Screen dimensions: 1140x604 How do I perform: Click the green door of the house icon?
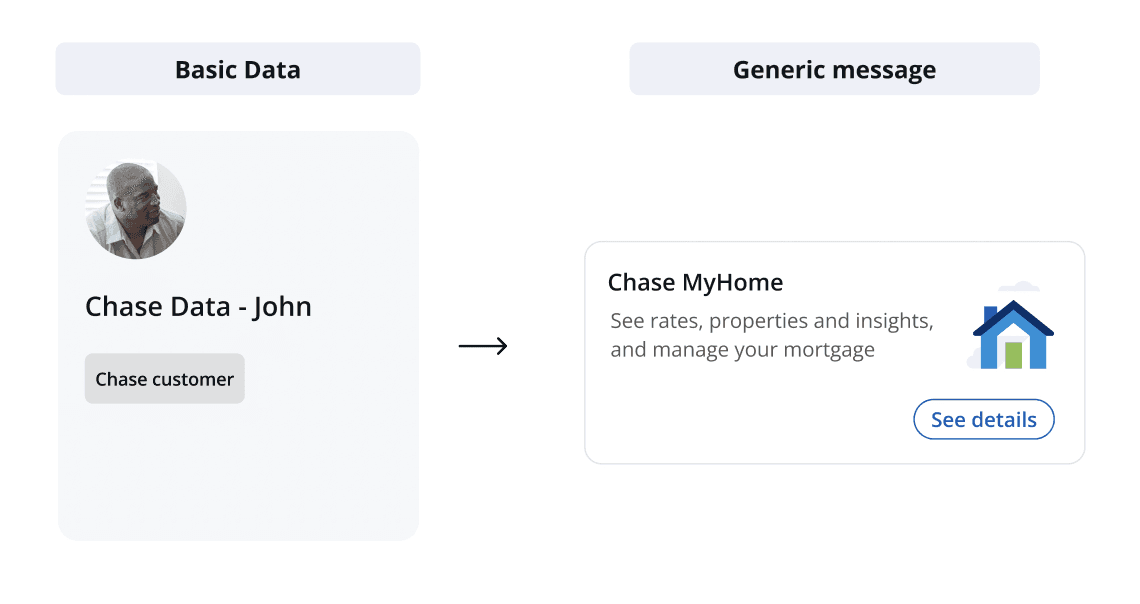(1013, 355)
